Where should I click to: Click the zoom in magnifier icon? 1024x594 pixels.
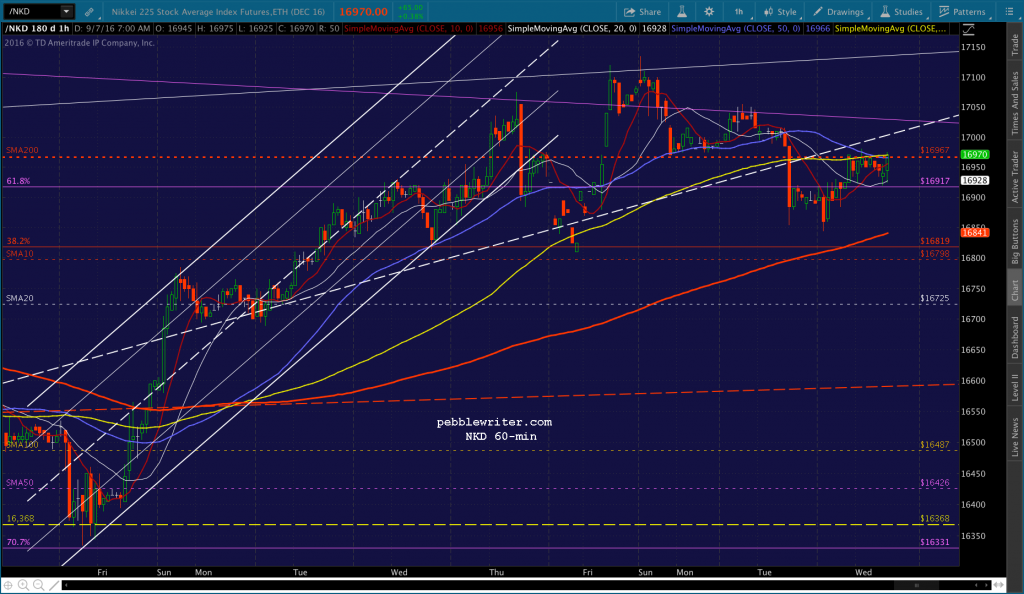coord(24,586)
